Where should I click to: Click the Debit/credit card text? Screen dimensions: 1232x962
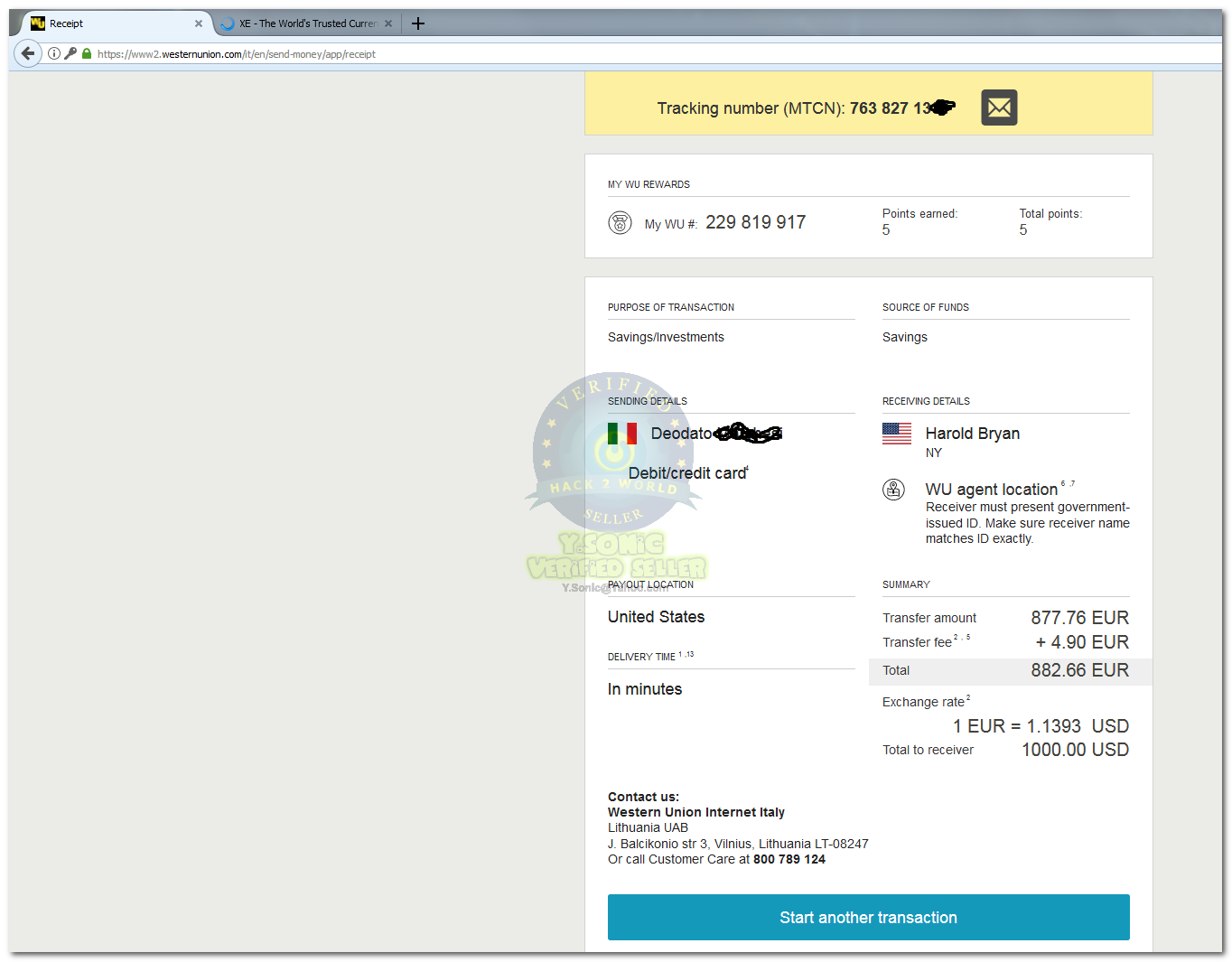coord(687,473)
